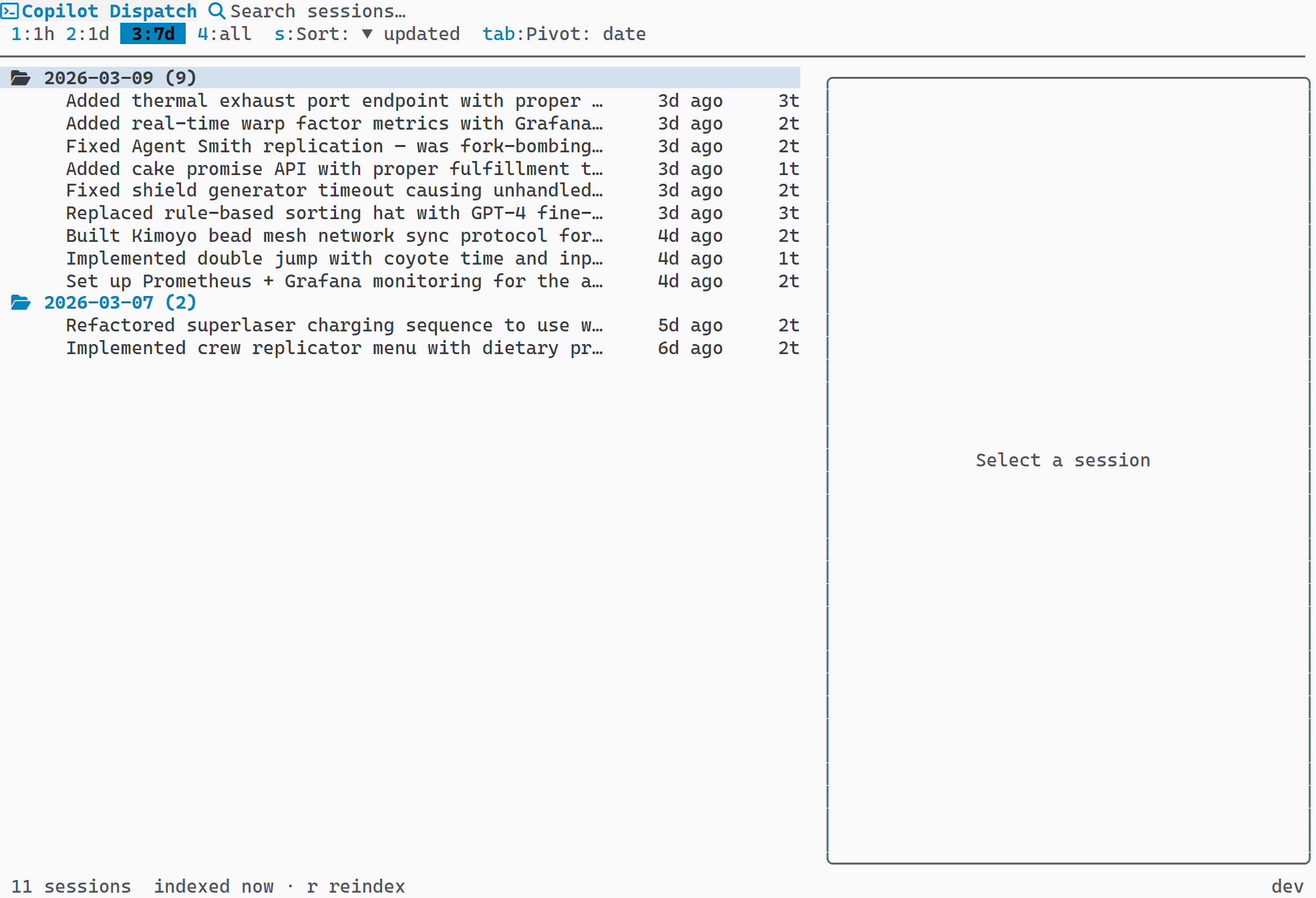This screenshot has width=1316, height=898.
Task: Select the 1:1h time filter
Action: coord(33,34)
